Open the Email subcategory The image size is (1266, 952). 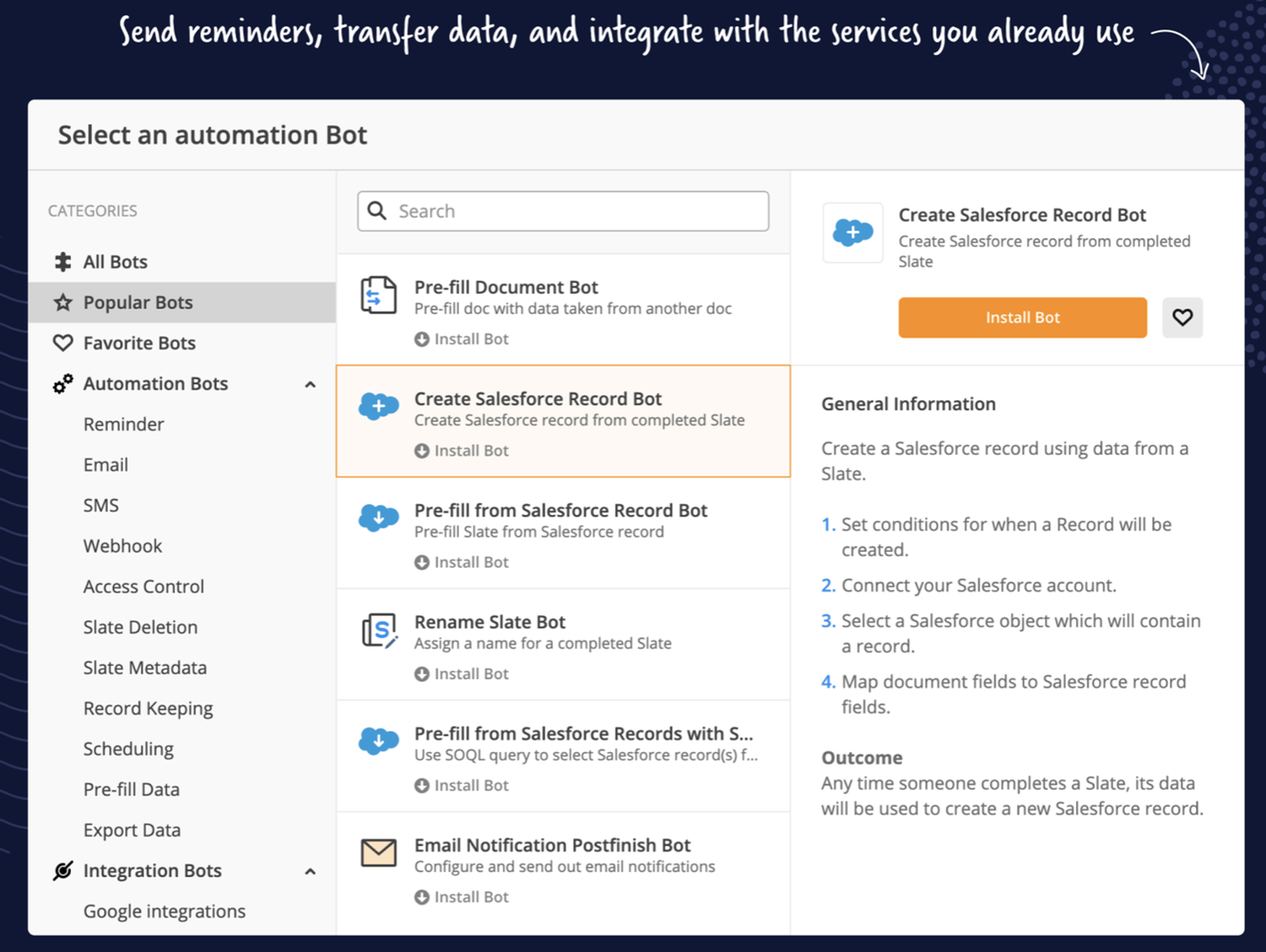click(105, 465)
